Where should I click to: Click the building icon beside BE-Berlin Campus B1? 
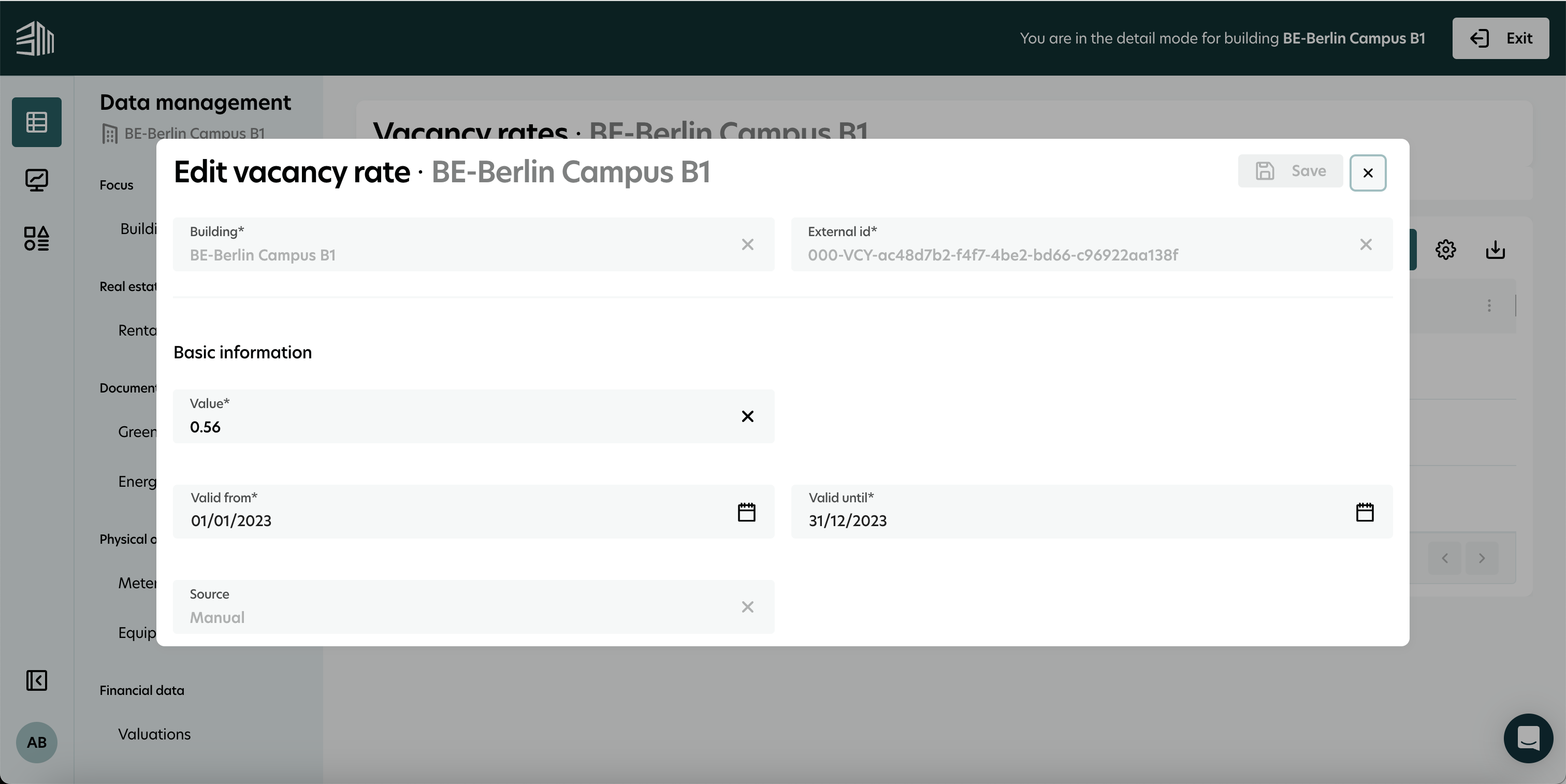tap(109, 134)
